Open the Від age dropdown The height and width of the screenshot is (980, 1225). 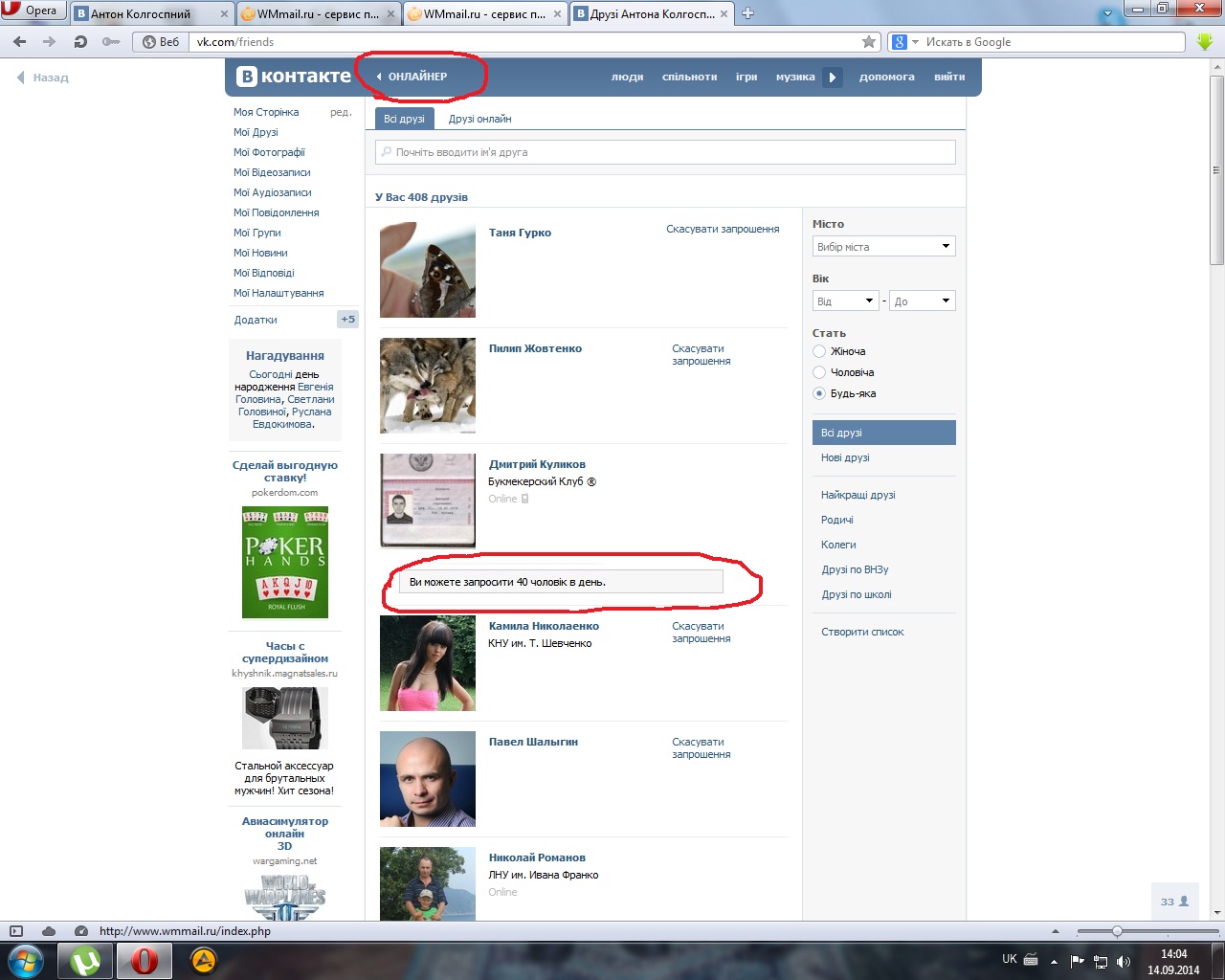pyautogui.click(x=845, y=301)
